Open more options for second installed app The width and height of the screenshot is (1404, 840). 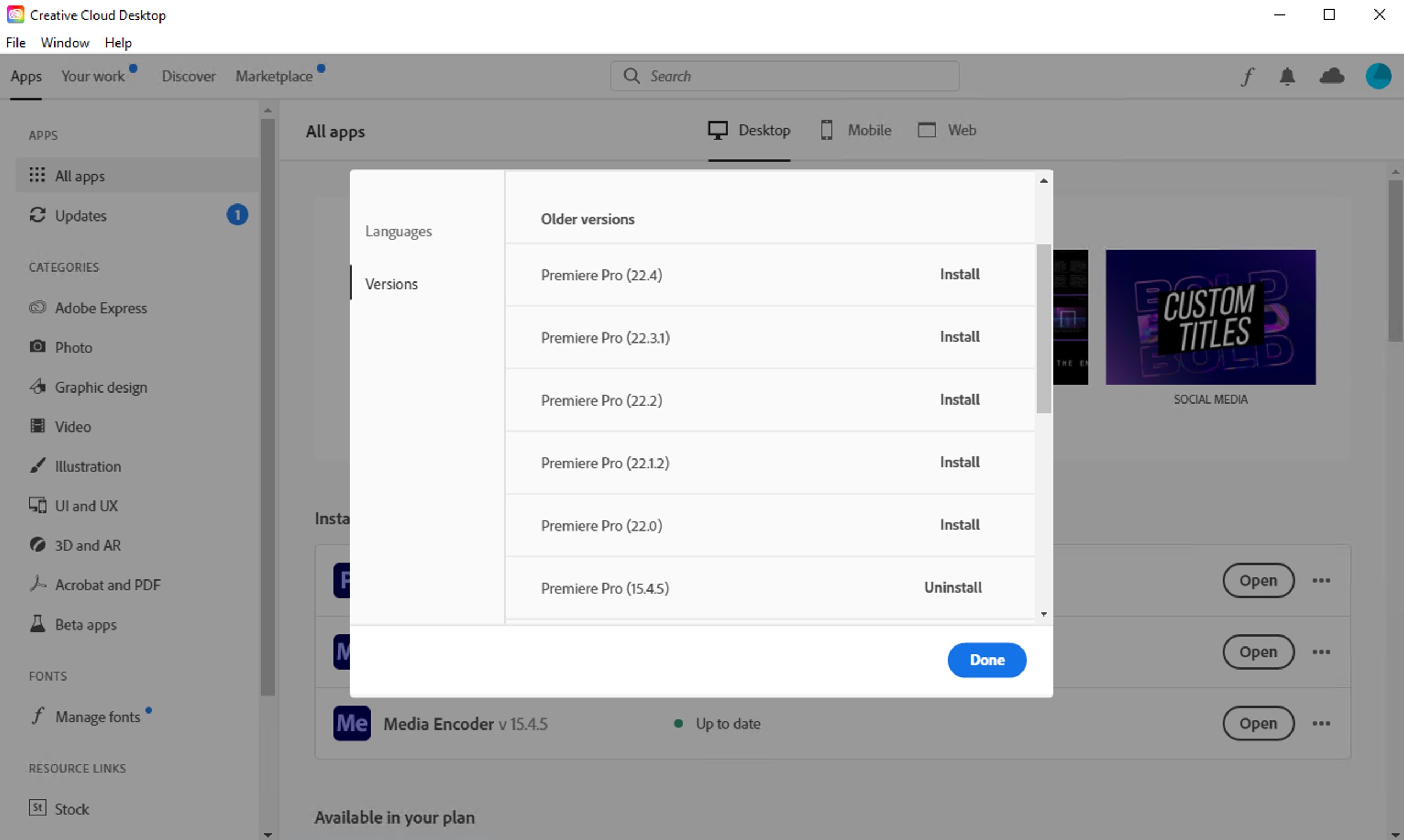coord(1322,651)
